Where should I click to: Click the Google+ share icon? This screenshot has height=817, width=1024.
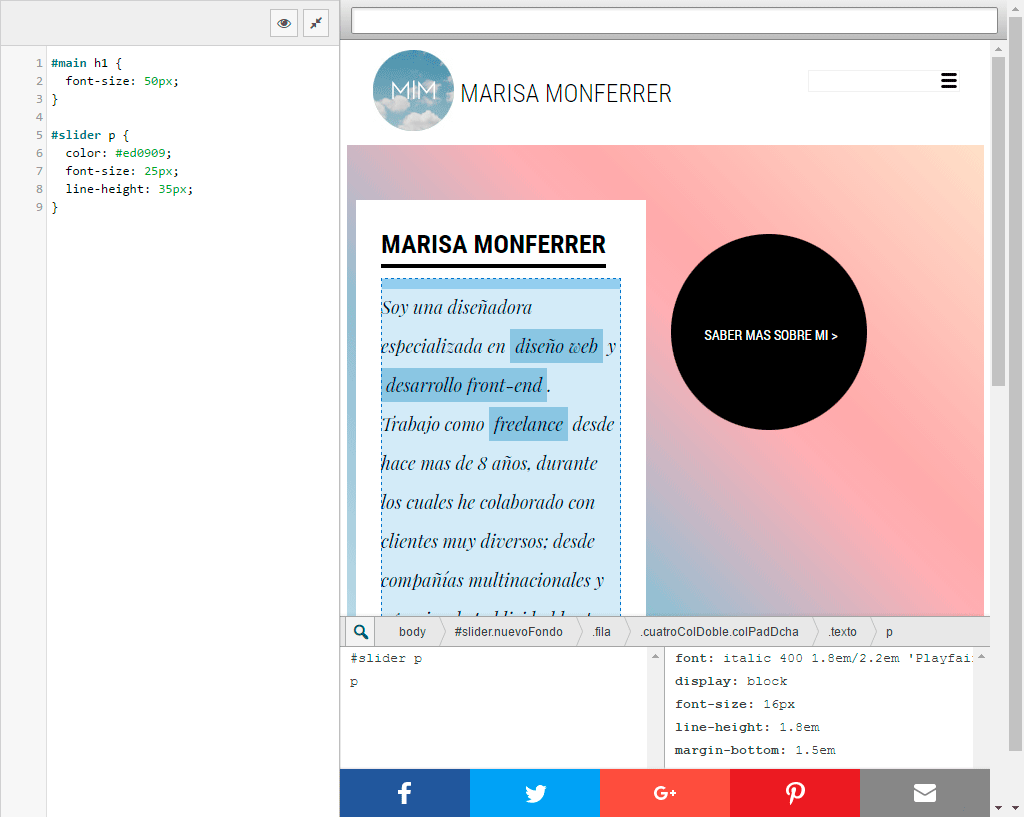click(x=664, y=792)
